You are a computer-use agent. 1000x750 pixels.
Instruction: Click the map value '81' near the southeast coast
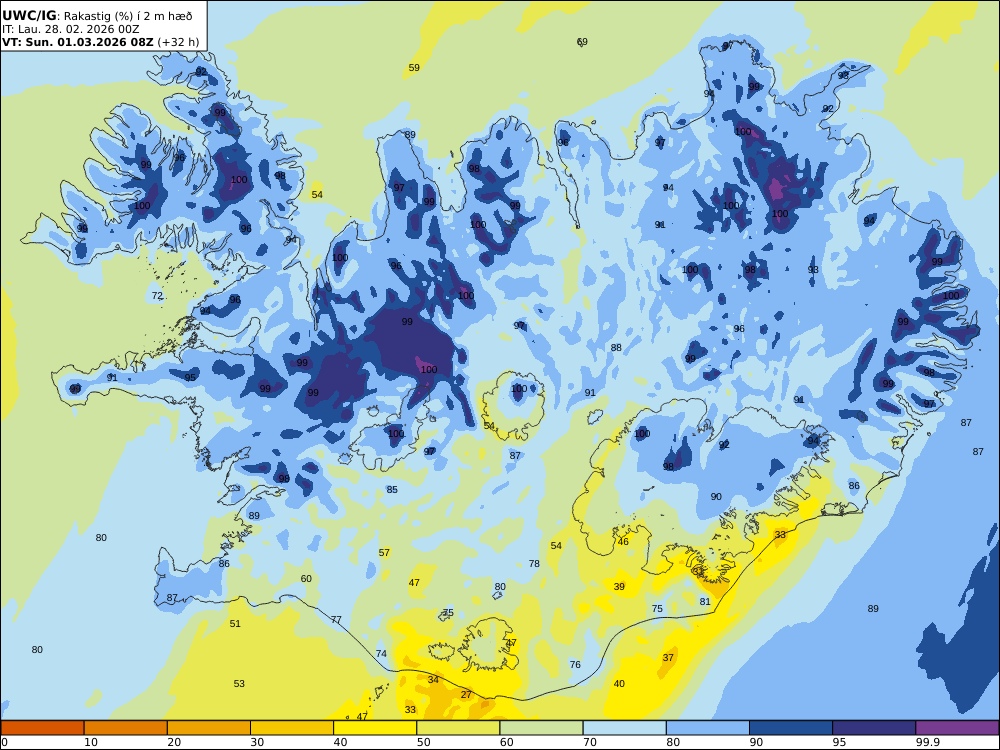coord(705,601)
